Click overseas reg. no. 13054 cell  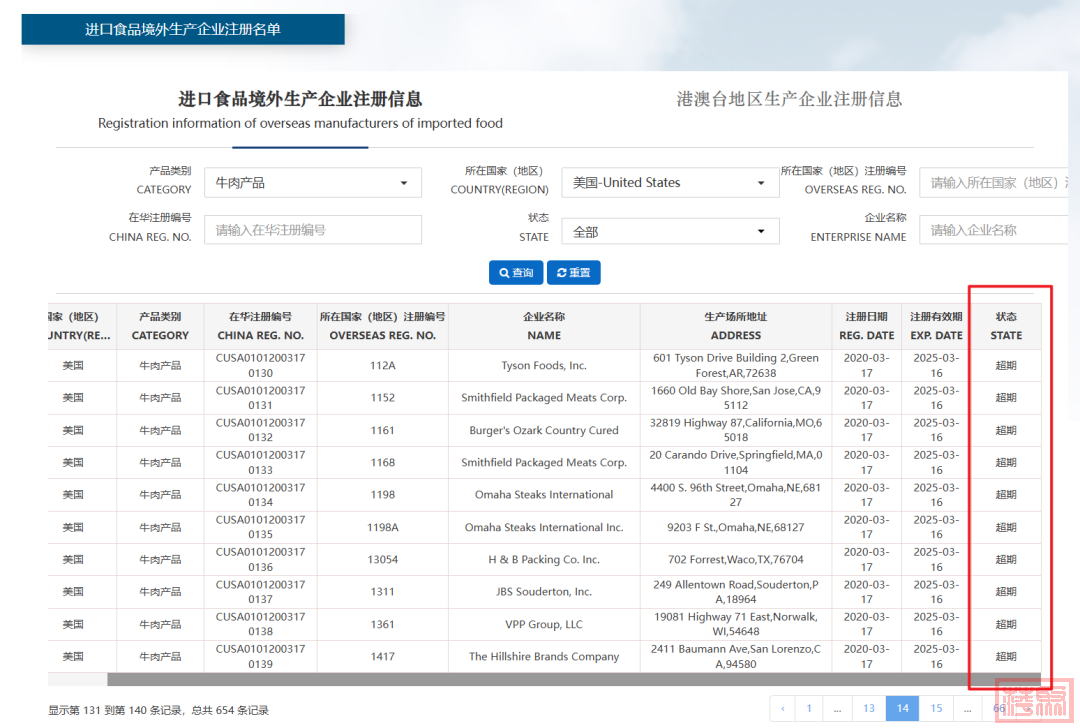pos(382,560)
